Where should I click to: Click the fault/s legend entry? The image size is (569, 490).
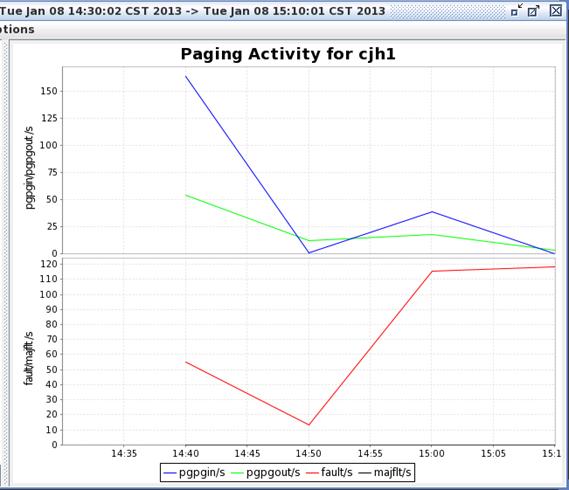pos(329,473)
